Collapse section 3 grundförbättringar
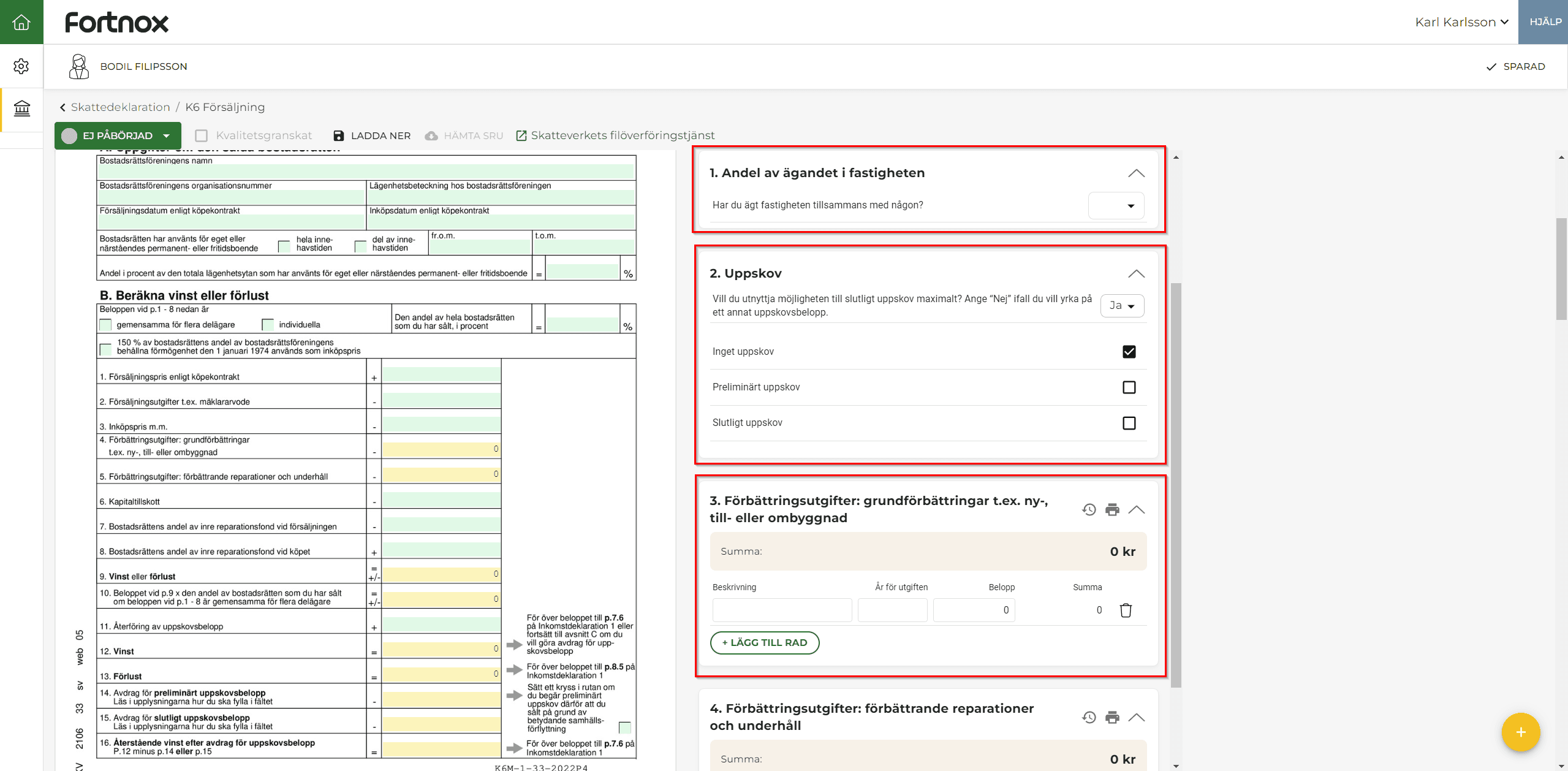1568x771 pixels. click(x=1136, y=509)
